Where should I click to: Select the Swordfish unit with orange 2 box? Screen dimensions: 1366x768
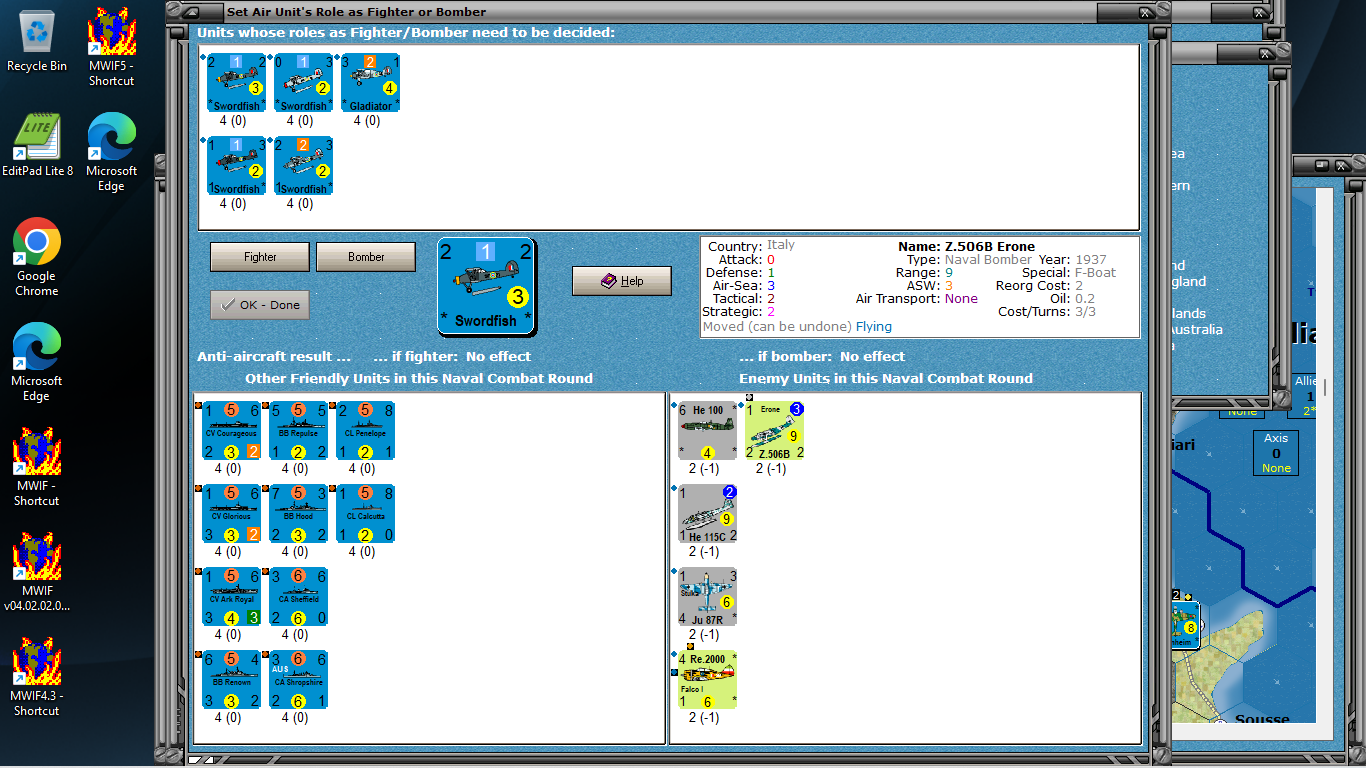(x=303, y=165)
